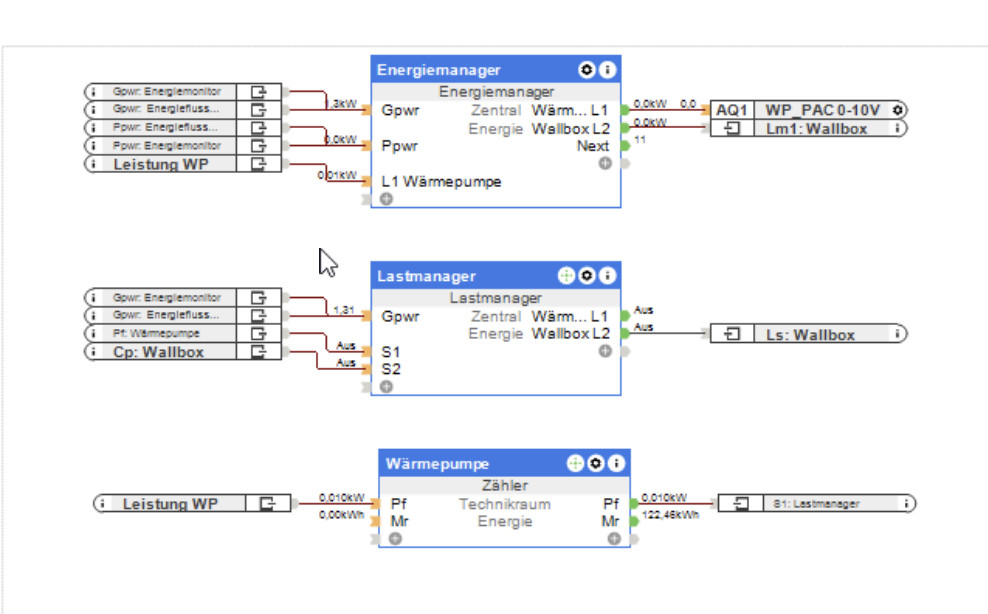Select the Ppwr: Energiefluss... connector label
Screen dimensions: 988x614
pos(165,127)
